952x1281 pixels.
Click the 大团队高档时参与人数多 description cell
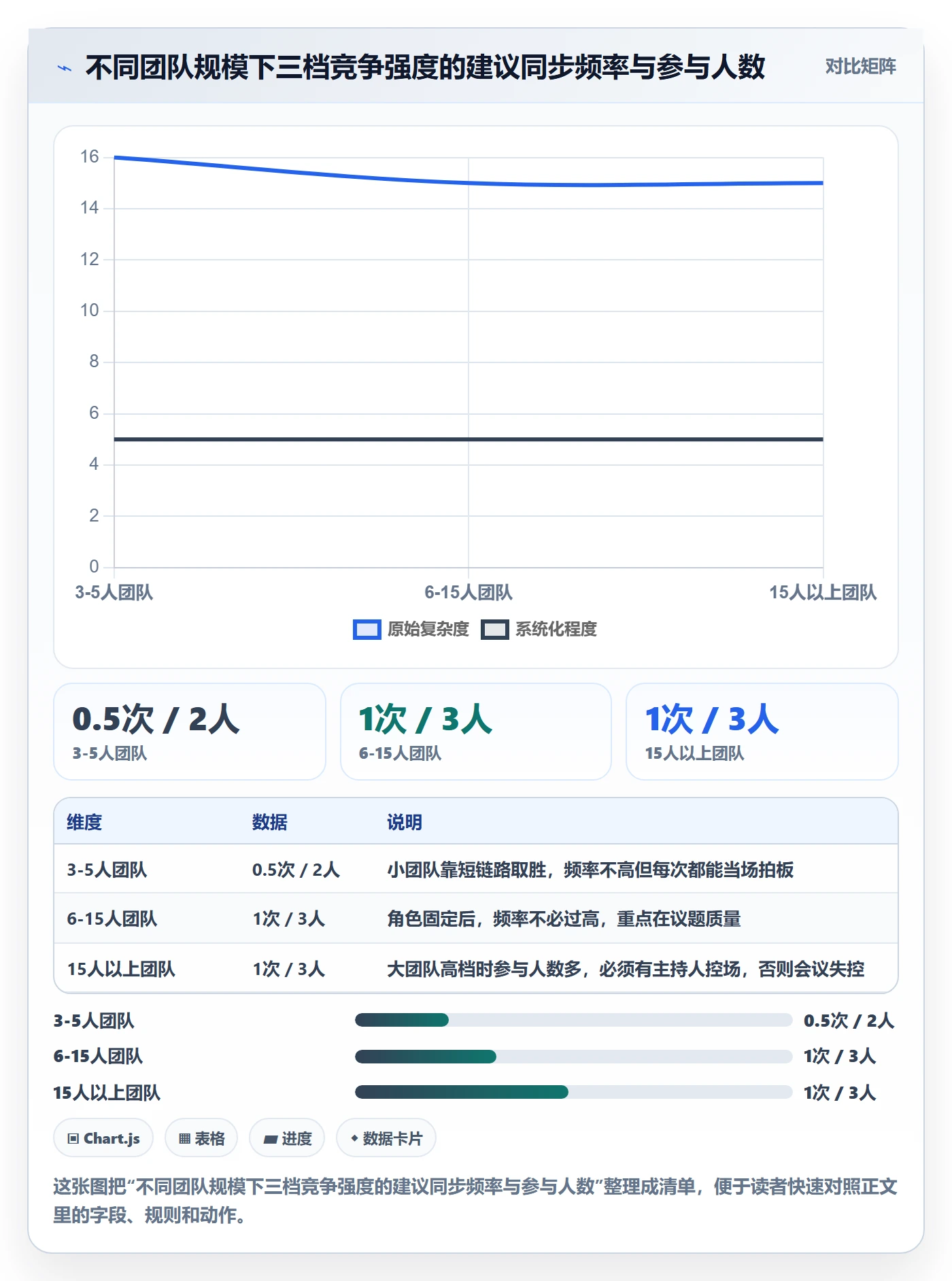tap(626, 969)
